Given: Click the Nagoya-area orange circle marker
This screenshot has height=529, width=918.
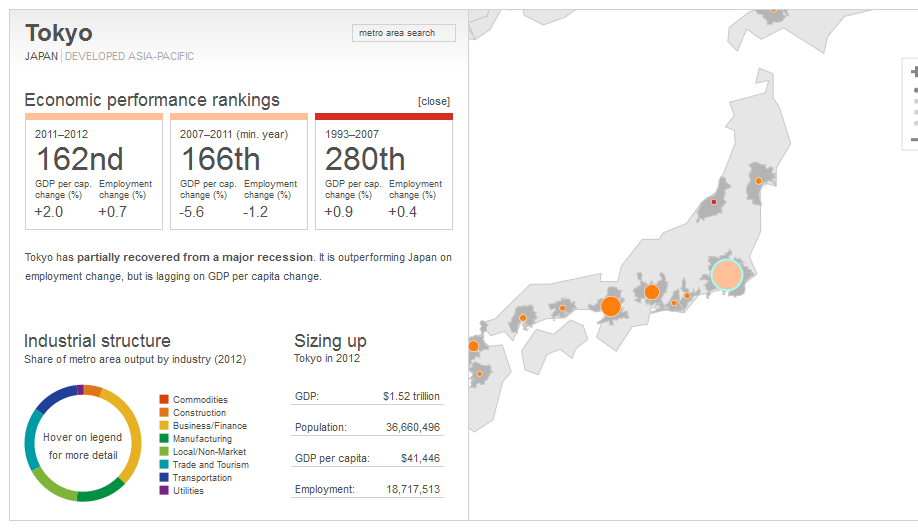Looking at the screenshot, I should coord(651,292).
